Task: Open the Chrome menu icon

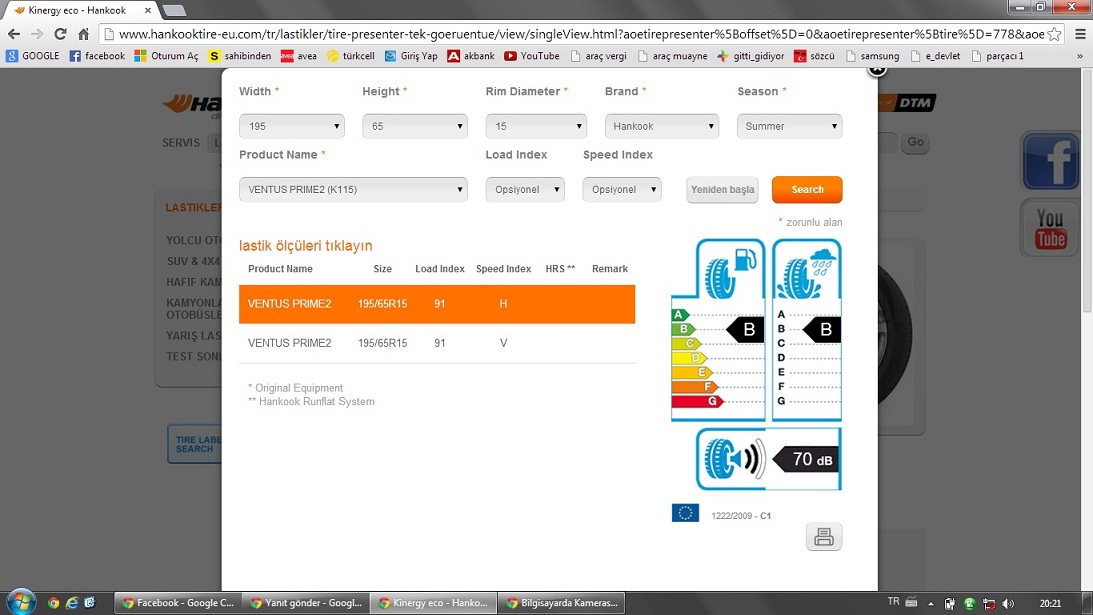Action: coord(1080,34)
